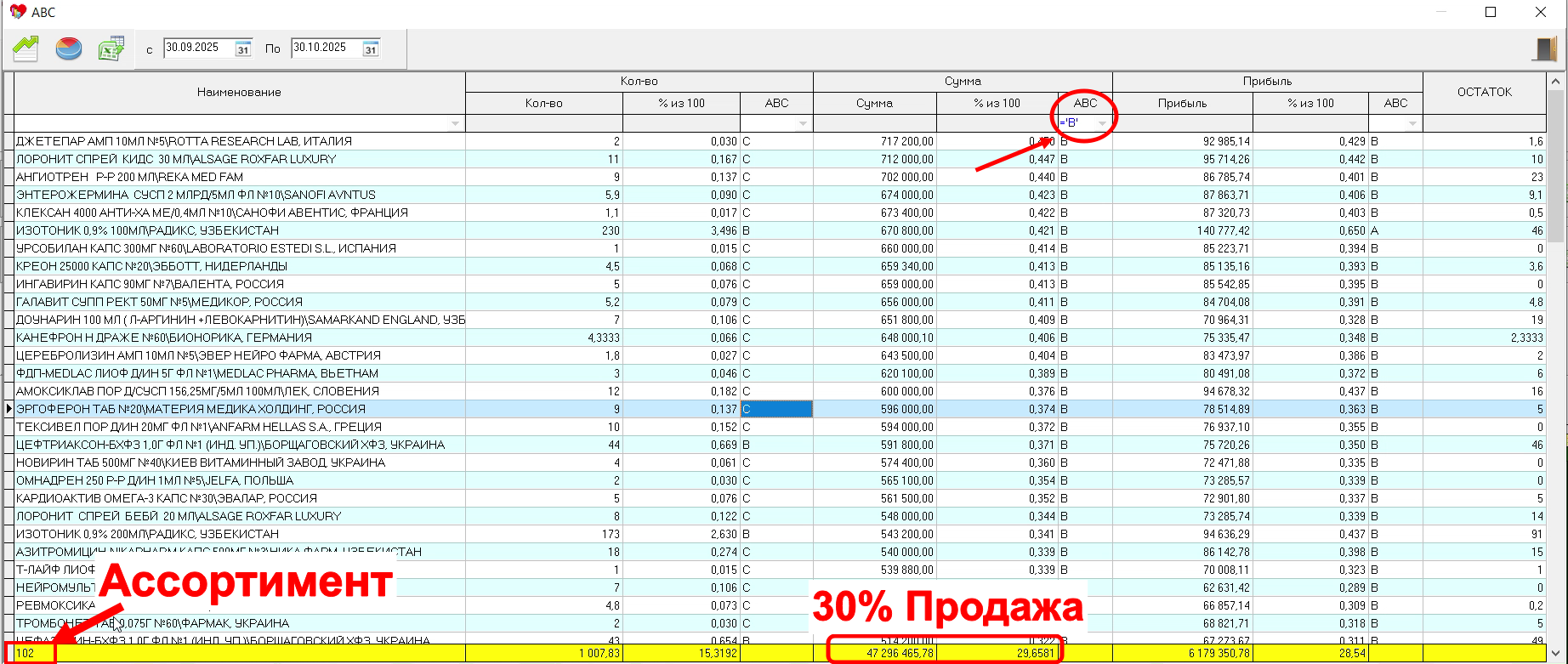Sort by Кол-во subcolumn header
This screenshot has height=664, width=1568.
click(x=544, y=103)
